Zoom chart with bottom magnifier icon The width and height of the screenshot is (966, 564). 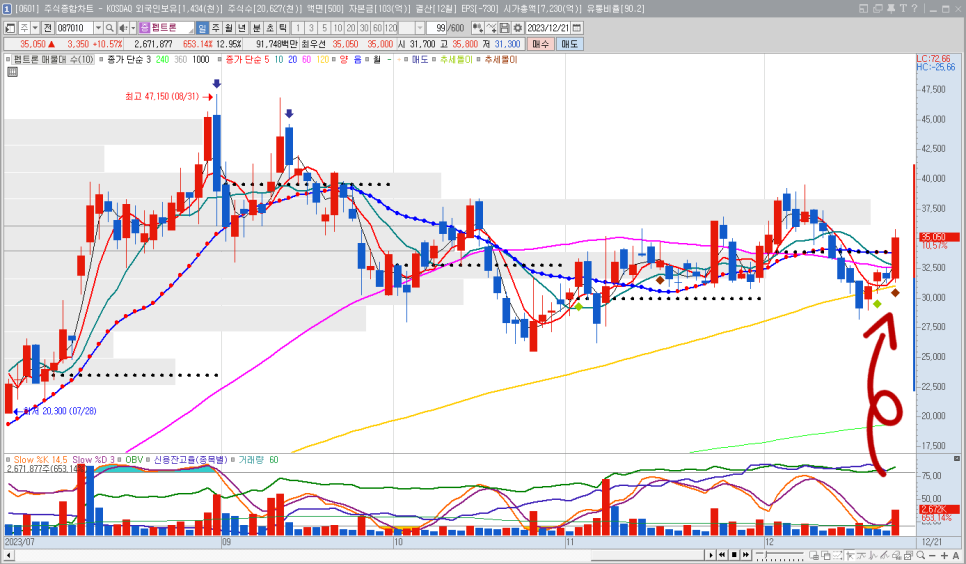coord(920,555)
